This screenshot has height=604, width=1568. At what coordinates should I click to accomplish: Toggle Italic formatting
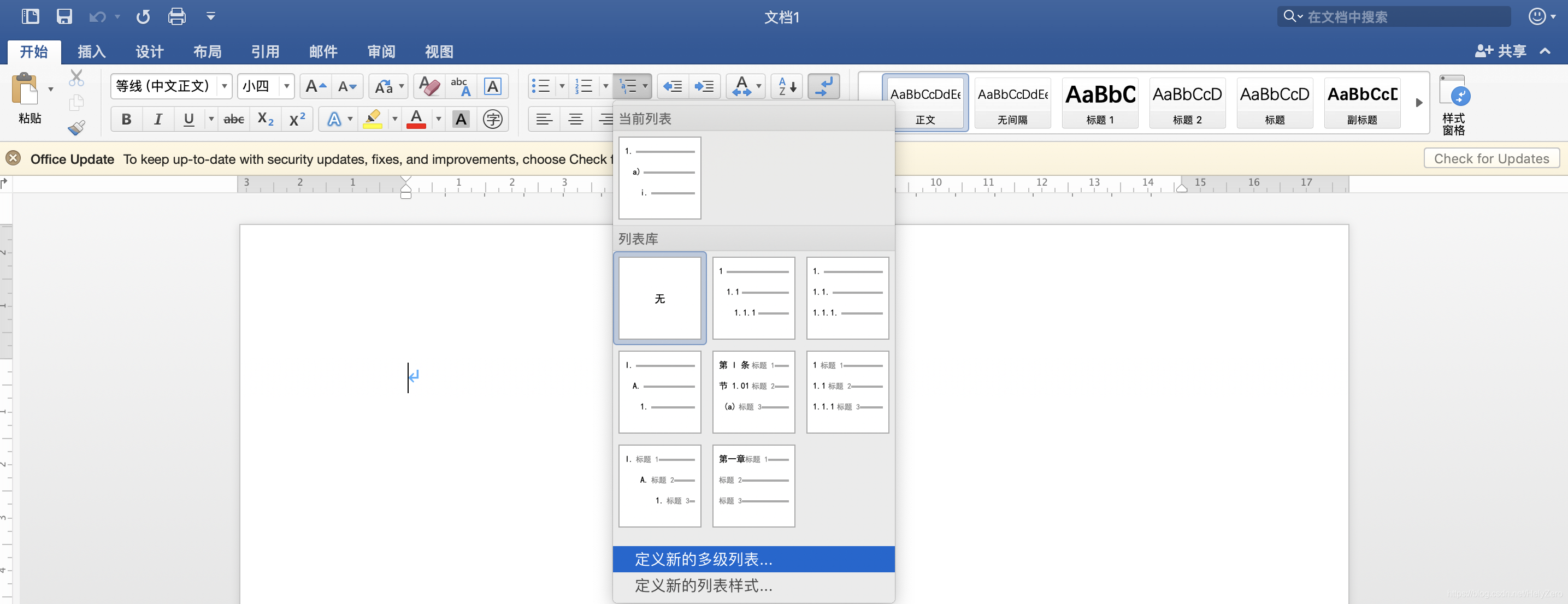tap(158, 119)
